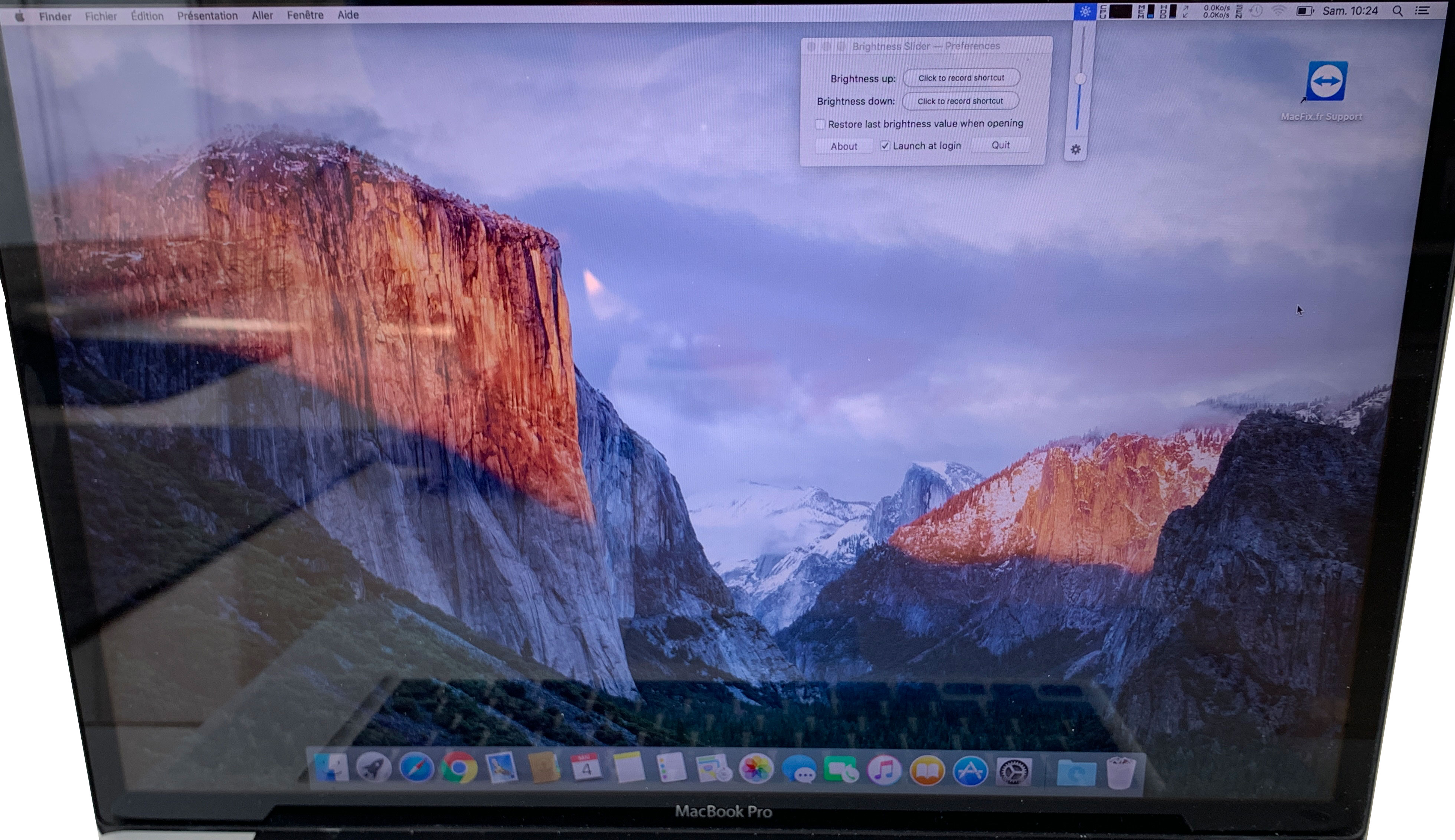Screen dimensions: 1455x840
Task: Open iTunes from the Dock
Action: coord(884,770)
